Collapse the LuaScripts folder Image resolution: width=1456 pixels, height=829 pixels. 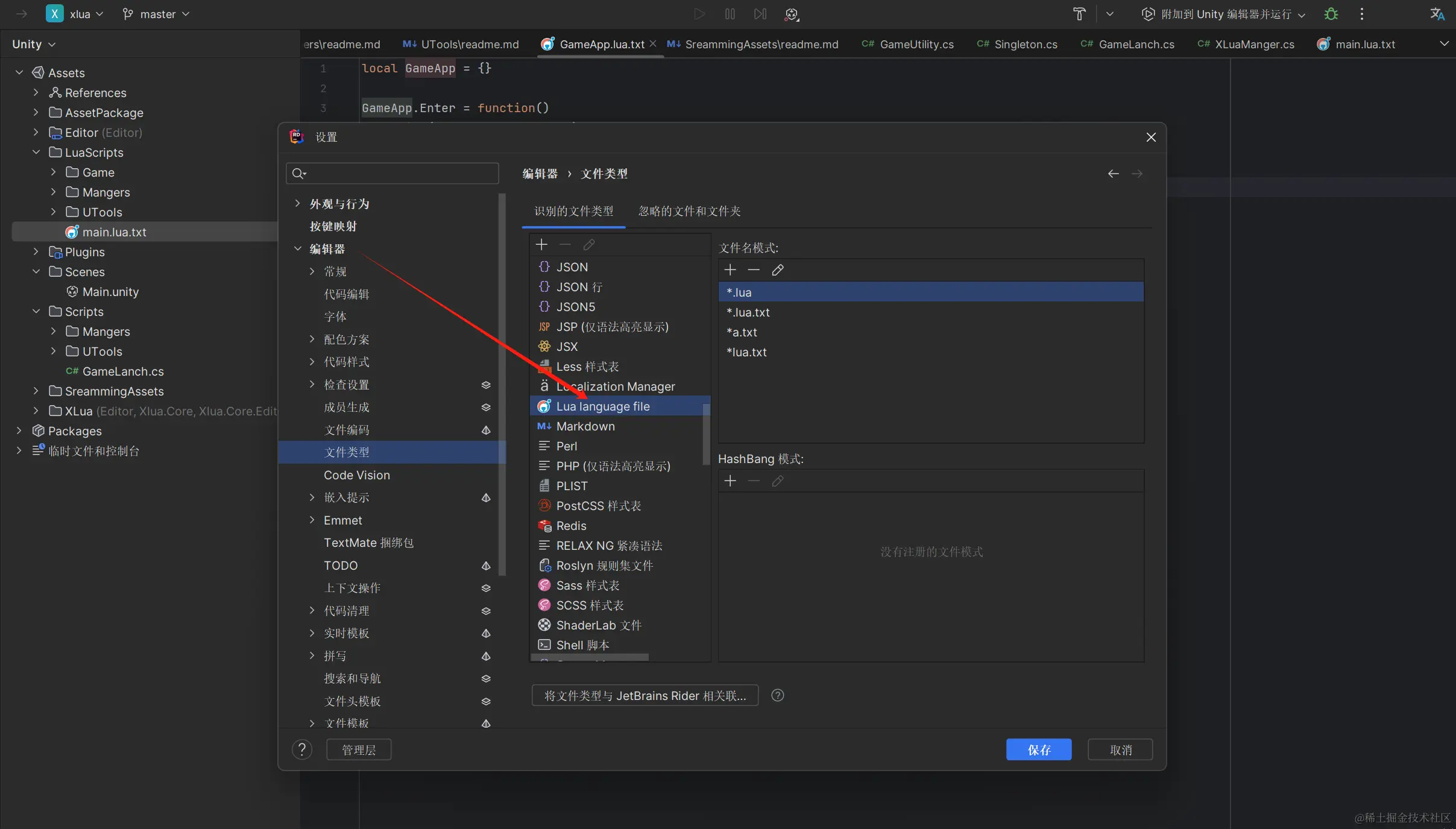36,153
